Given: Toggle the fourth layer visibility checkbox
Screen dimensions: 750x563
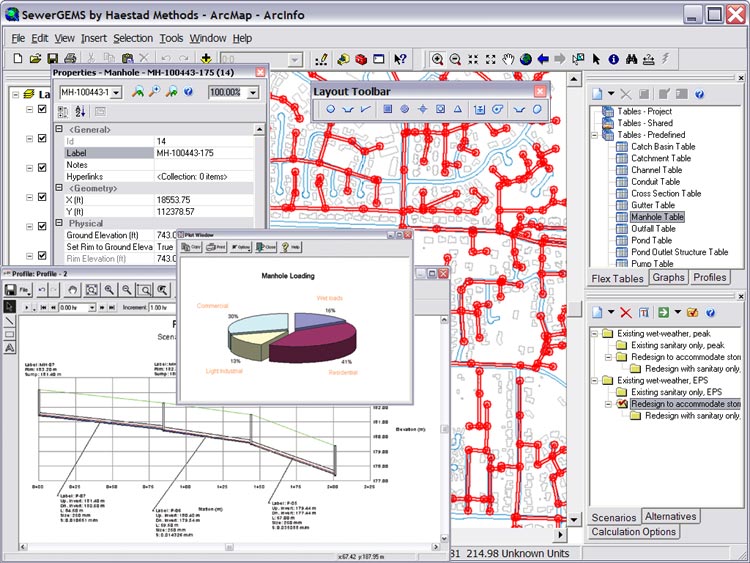Looking at the screenshot, I should pyautogui.click(x=42, y=197).
